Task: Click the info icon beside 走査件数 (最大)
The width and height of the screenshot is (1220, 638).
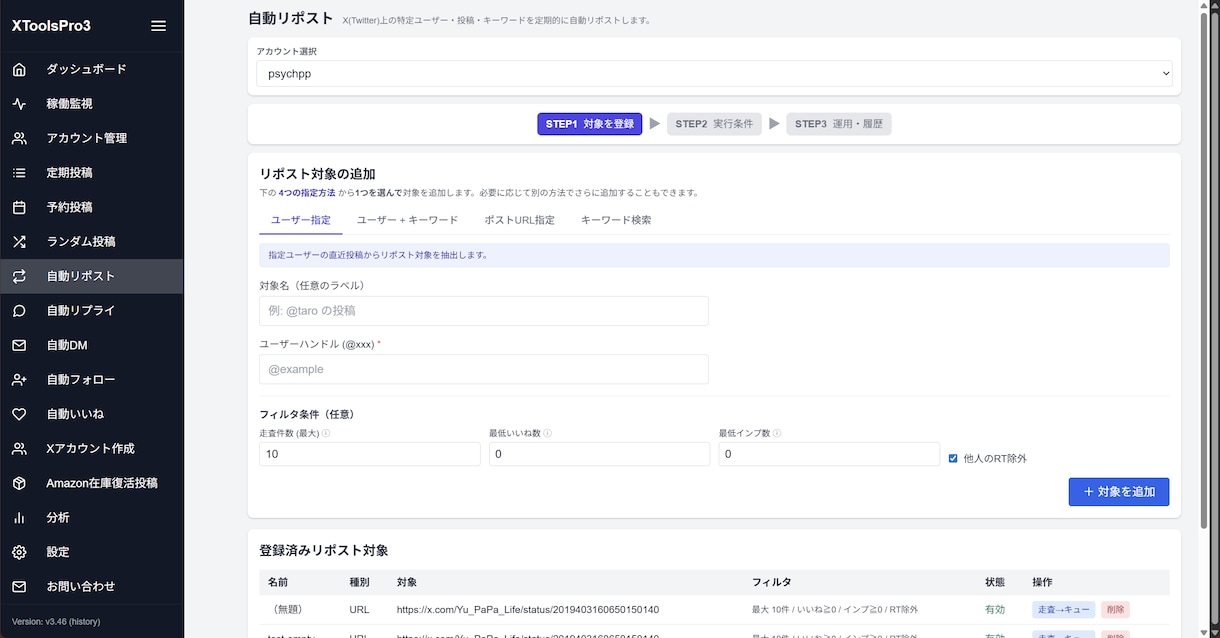Action: click(326, 433)
